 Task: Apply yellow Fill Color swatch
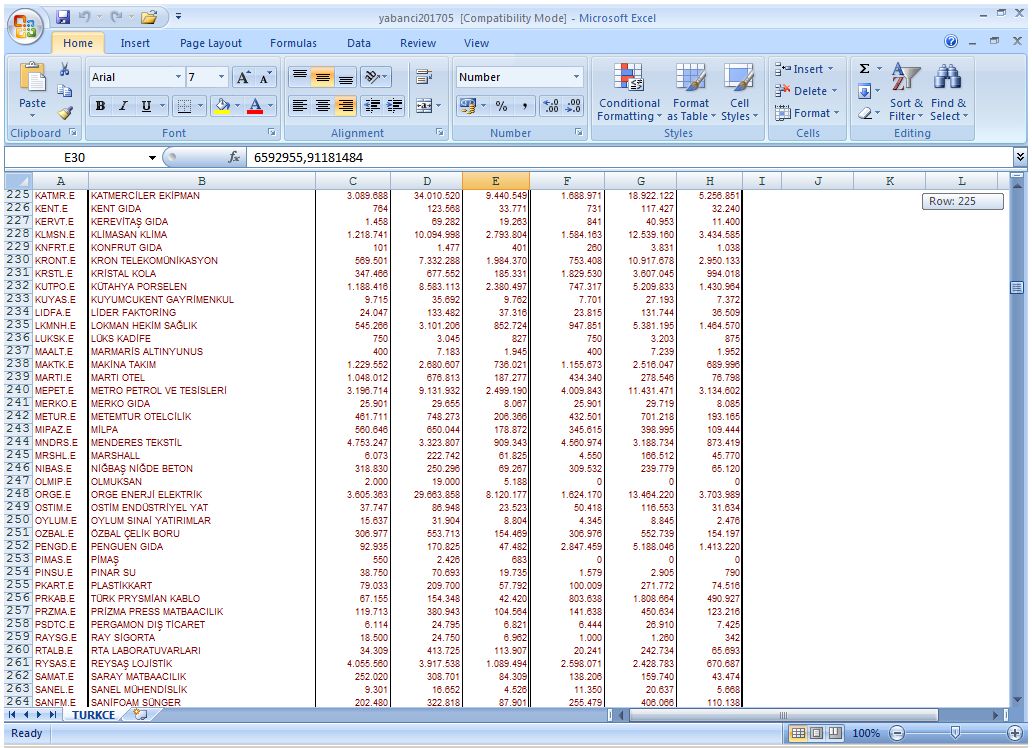222,105
